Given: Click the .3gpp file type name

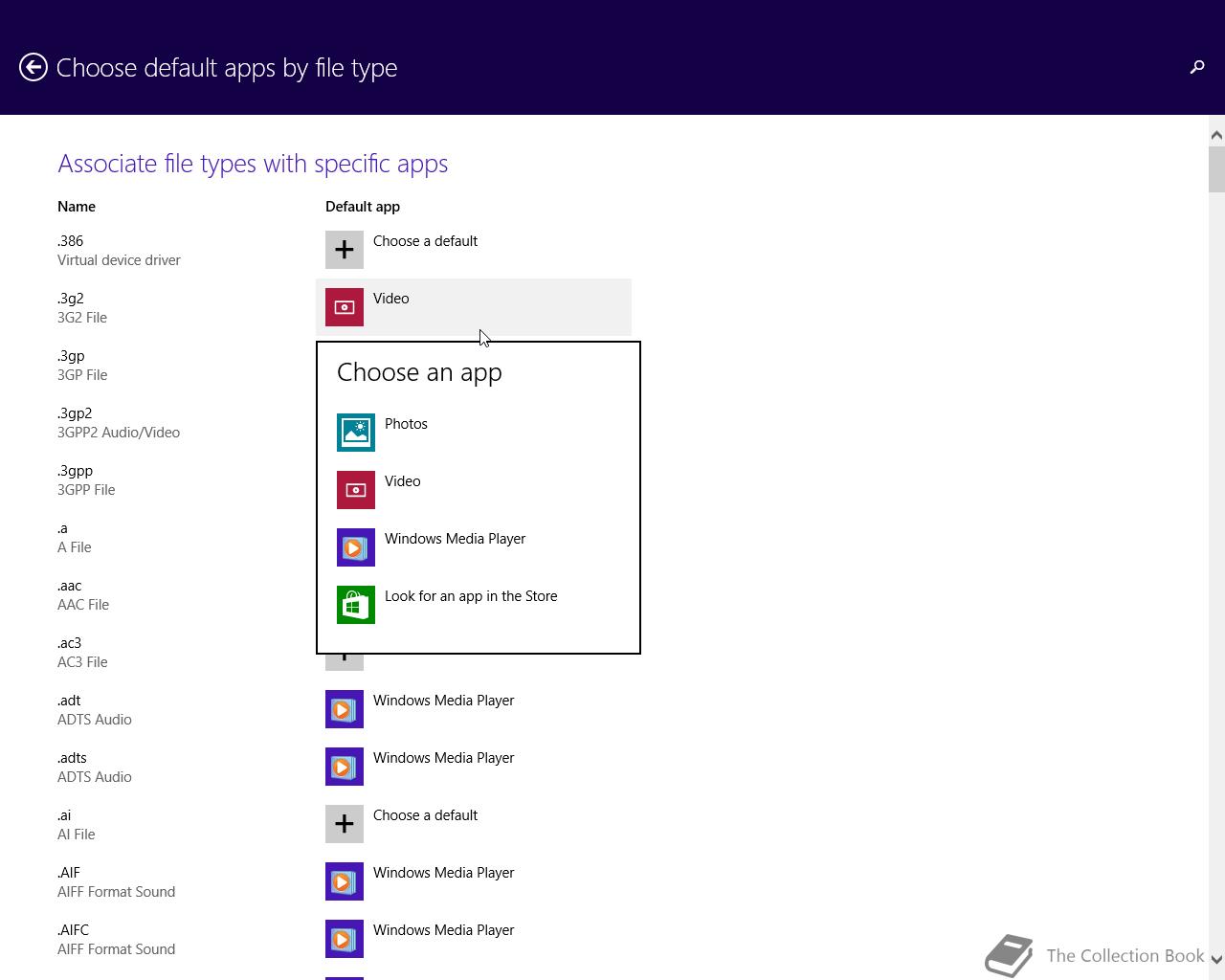Looking at the screenshot, I should pyautogui.click(x=75, y=471).
